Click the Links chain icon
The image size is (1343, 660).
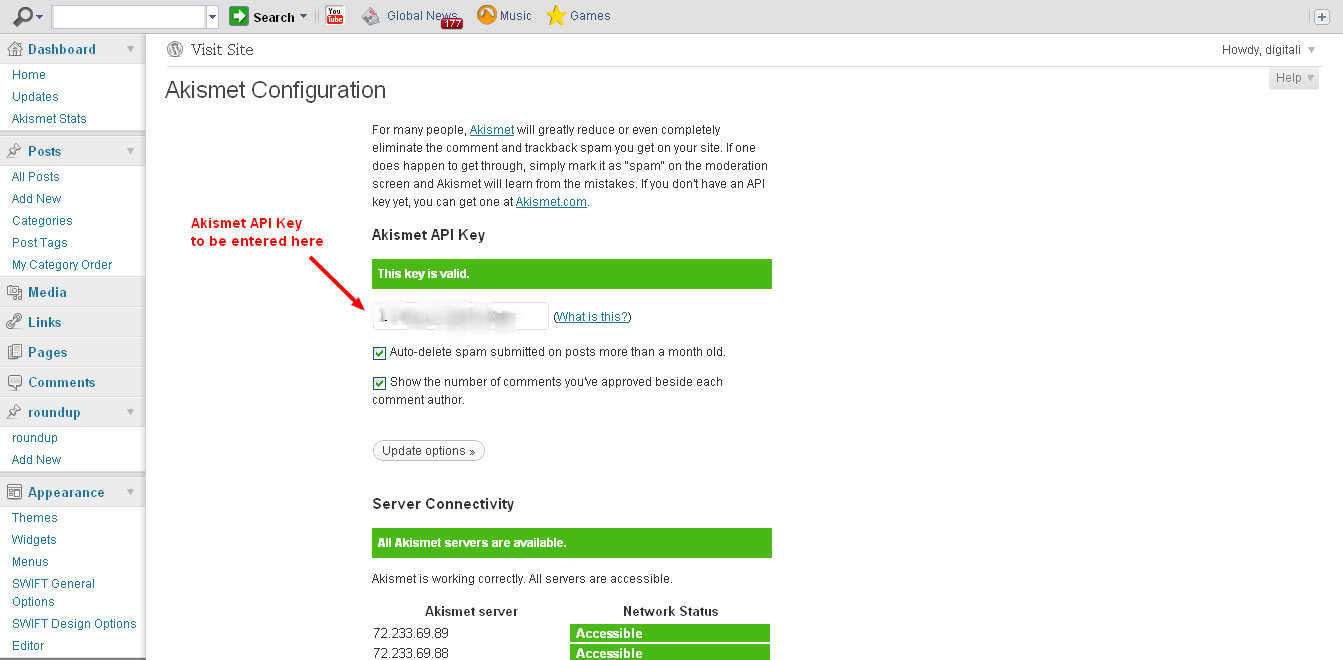[14, 322]
